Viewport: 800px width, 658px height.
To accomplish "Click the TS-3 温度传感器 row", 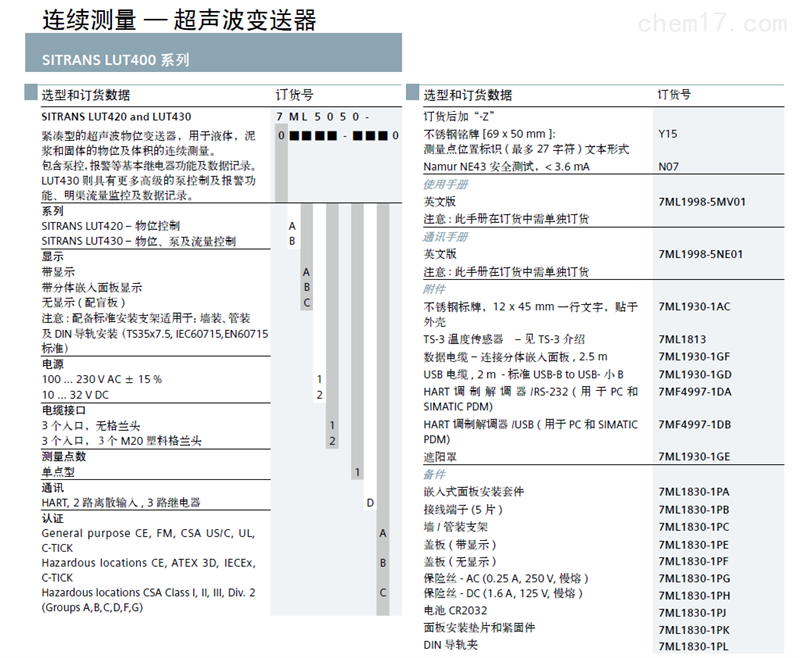I will 504,340.
